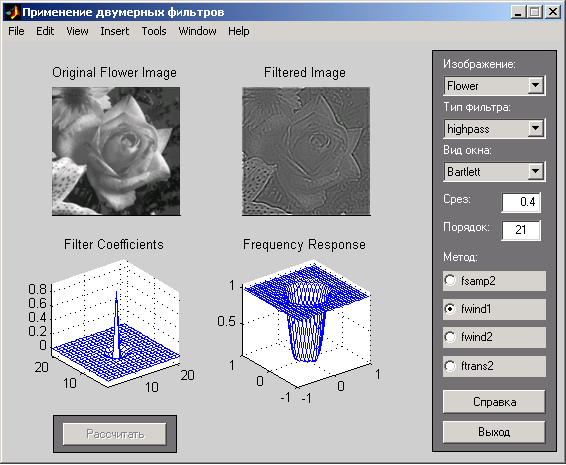Click the Рассчитать button

pos(115,434)
